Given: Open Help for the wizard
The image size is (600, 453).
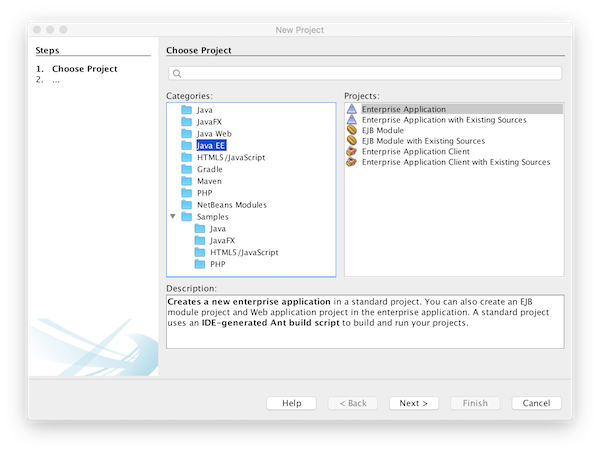Looking at the screenshot, I should click(x=292, y=403).
